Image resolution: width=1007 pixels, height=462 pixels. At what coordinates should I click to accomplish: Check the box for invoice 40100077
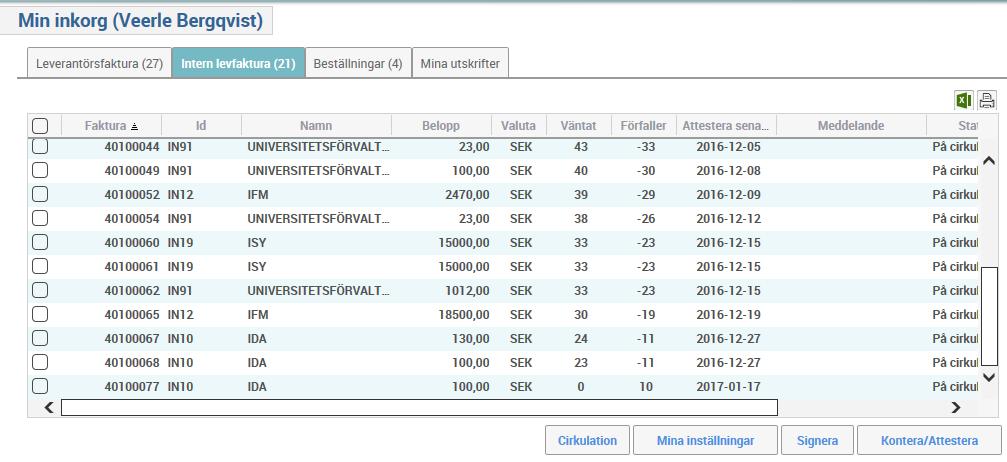(40, 386)
